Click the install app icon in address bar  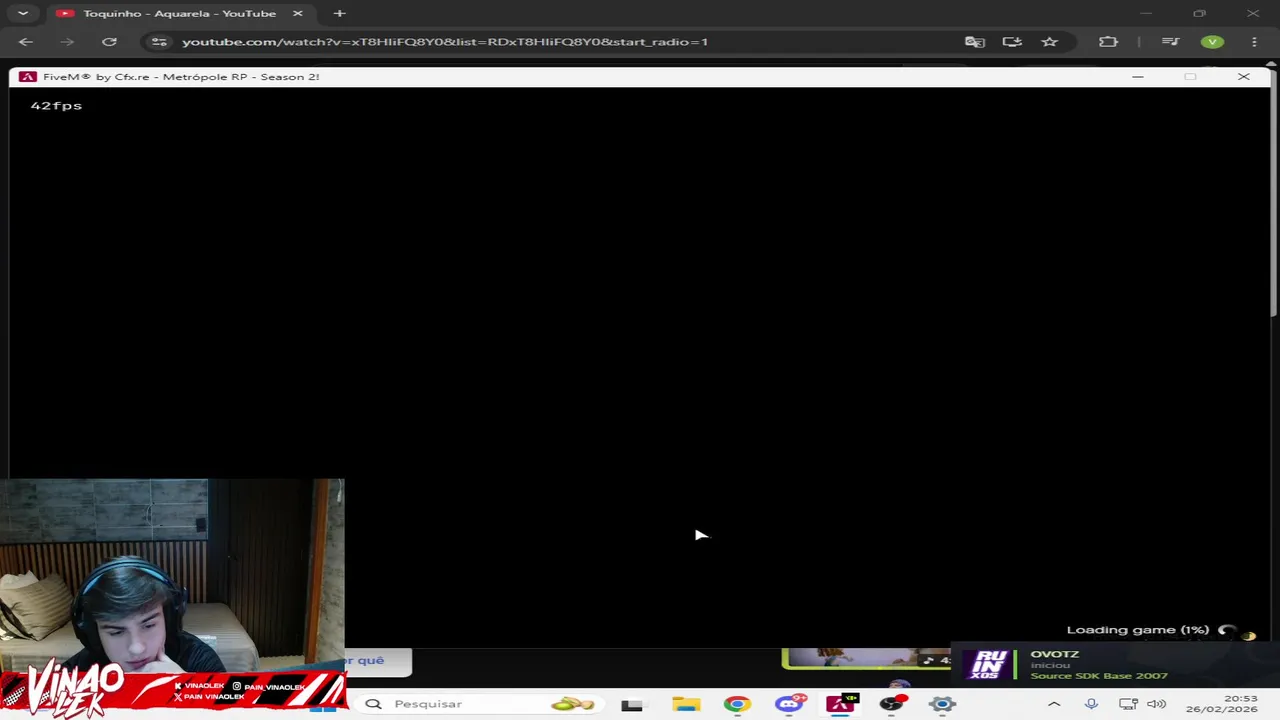tap(1012, 42)
